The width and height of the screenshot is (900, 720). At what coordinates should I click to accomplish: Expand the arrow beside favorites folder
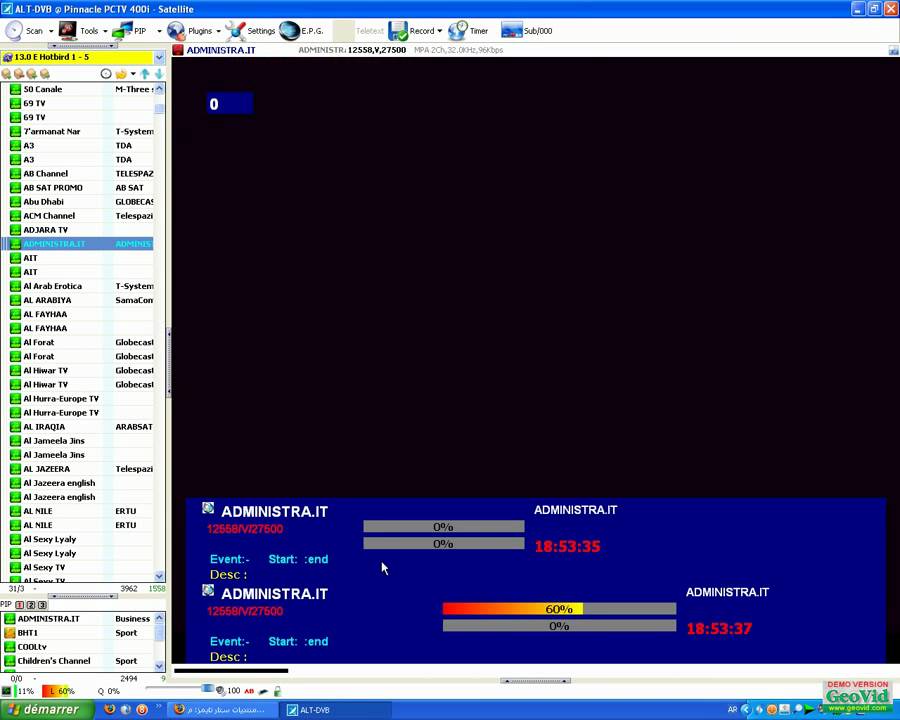[x=133, y=73]
